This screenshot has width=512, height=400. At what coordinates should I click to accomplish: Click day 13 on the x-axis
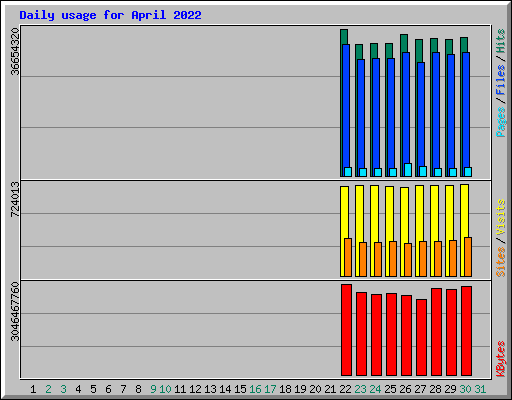(210, 389)
